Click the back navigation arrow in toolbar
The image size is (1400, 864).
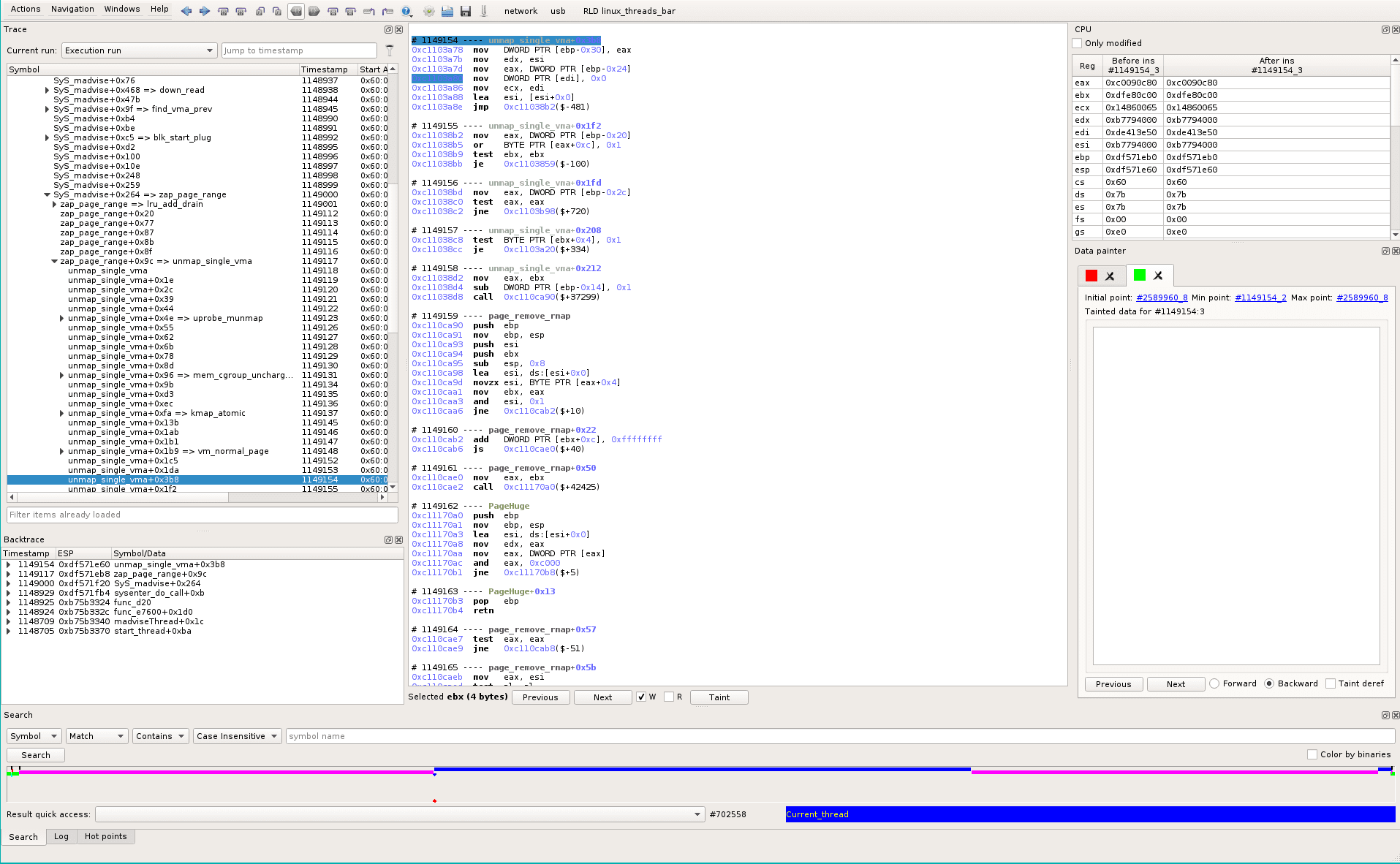pos(187,11)
